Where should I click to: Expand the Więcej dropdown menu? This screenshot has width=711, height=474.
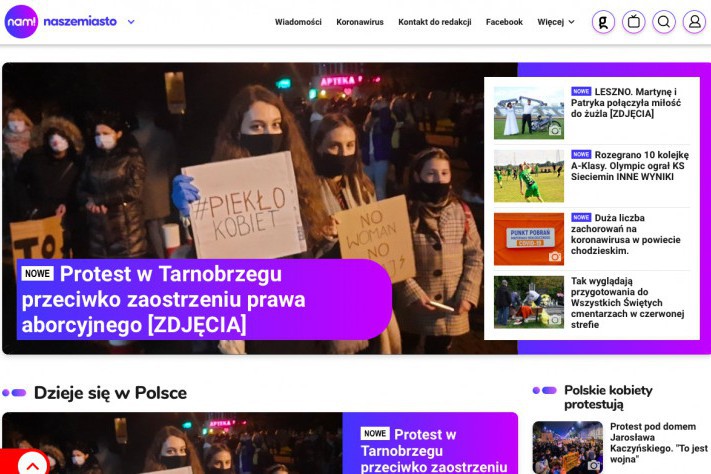[x=556, y=22]
